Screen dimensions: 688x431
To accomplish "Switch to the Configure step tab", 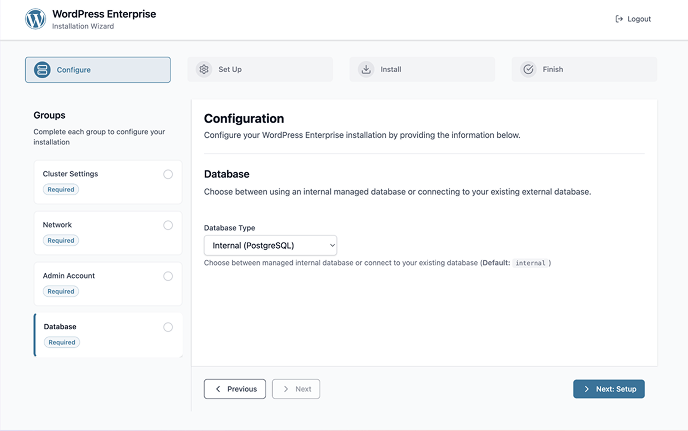I will coord(98,70).
